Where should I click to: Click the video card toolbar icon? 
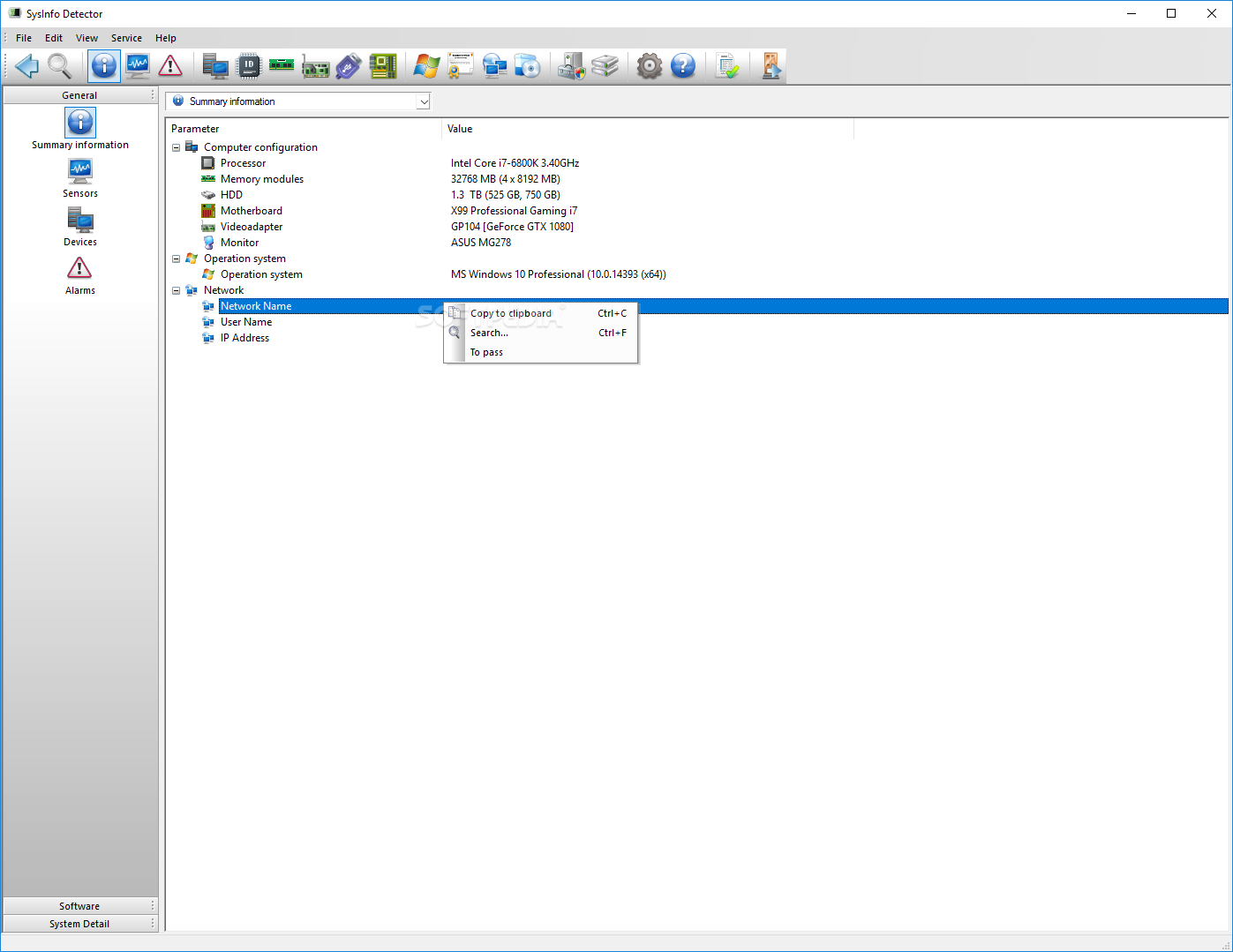pyautogui.click(x=315, y=66)
